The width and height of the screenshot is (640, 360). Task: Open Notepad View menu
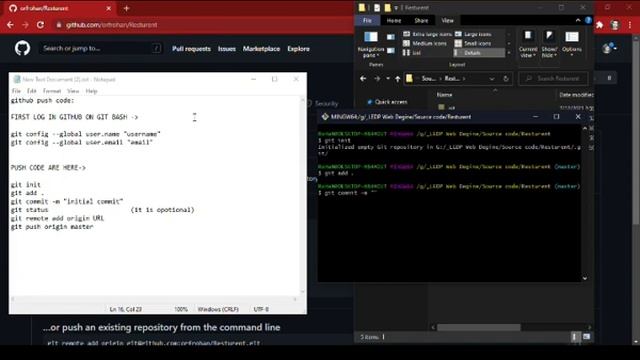pyautogui.click(x=73, y=91)
